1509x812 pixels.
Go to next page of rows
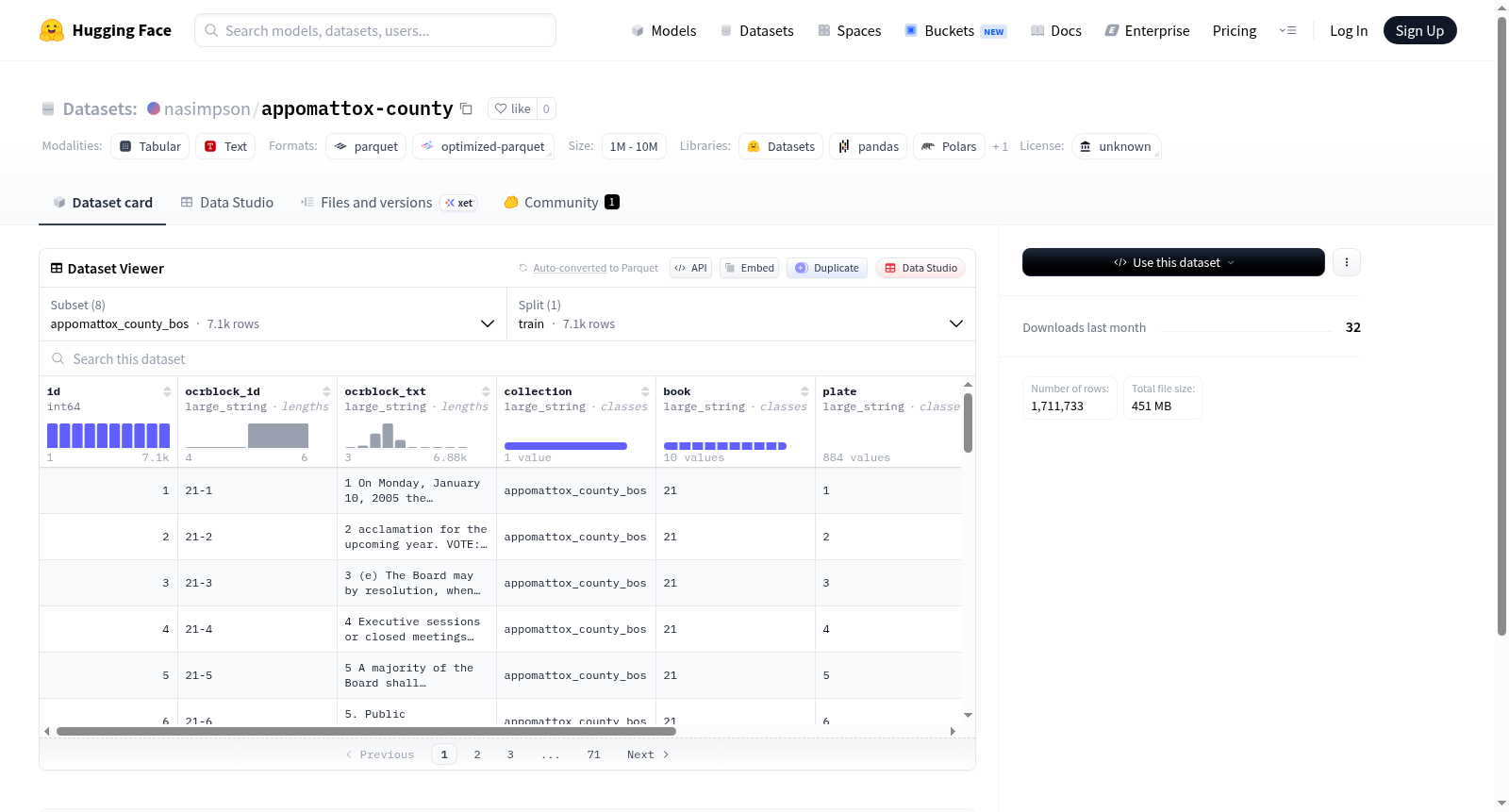(648, 754)
